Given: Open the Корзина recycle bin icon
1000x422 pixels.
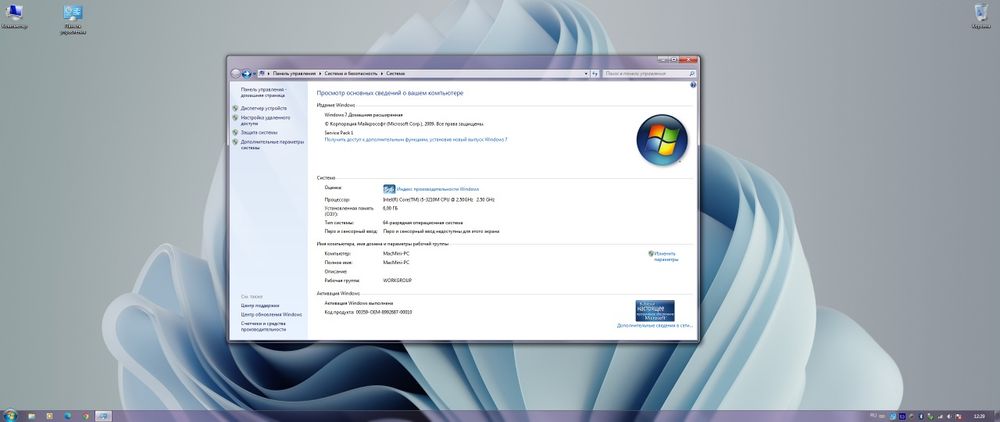Looking at the screenshot, I should click(x=980, y=17).
